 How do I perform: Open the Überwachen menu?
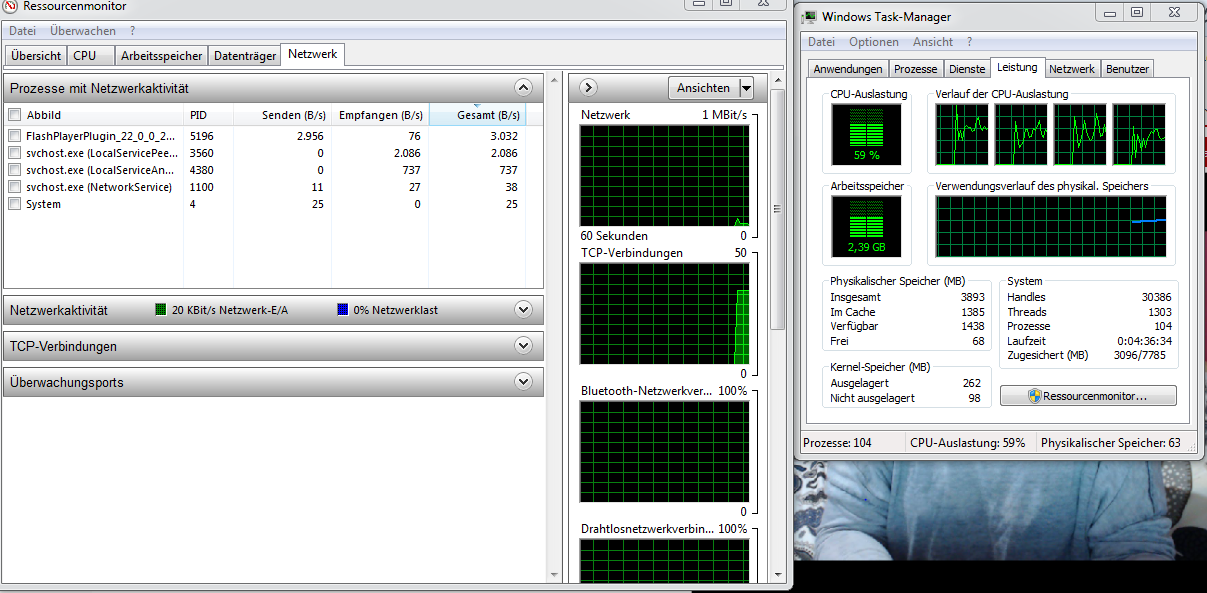coord(83,31)
